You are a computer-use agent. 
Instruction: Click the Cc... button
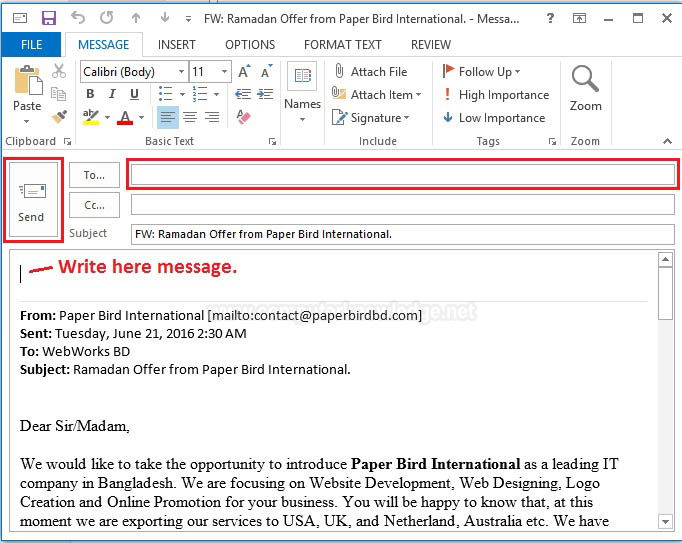tap(94, 205)
